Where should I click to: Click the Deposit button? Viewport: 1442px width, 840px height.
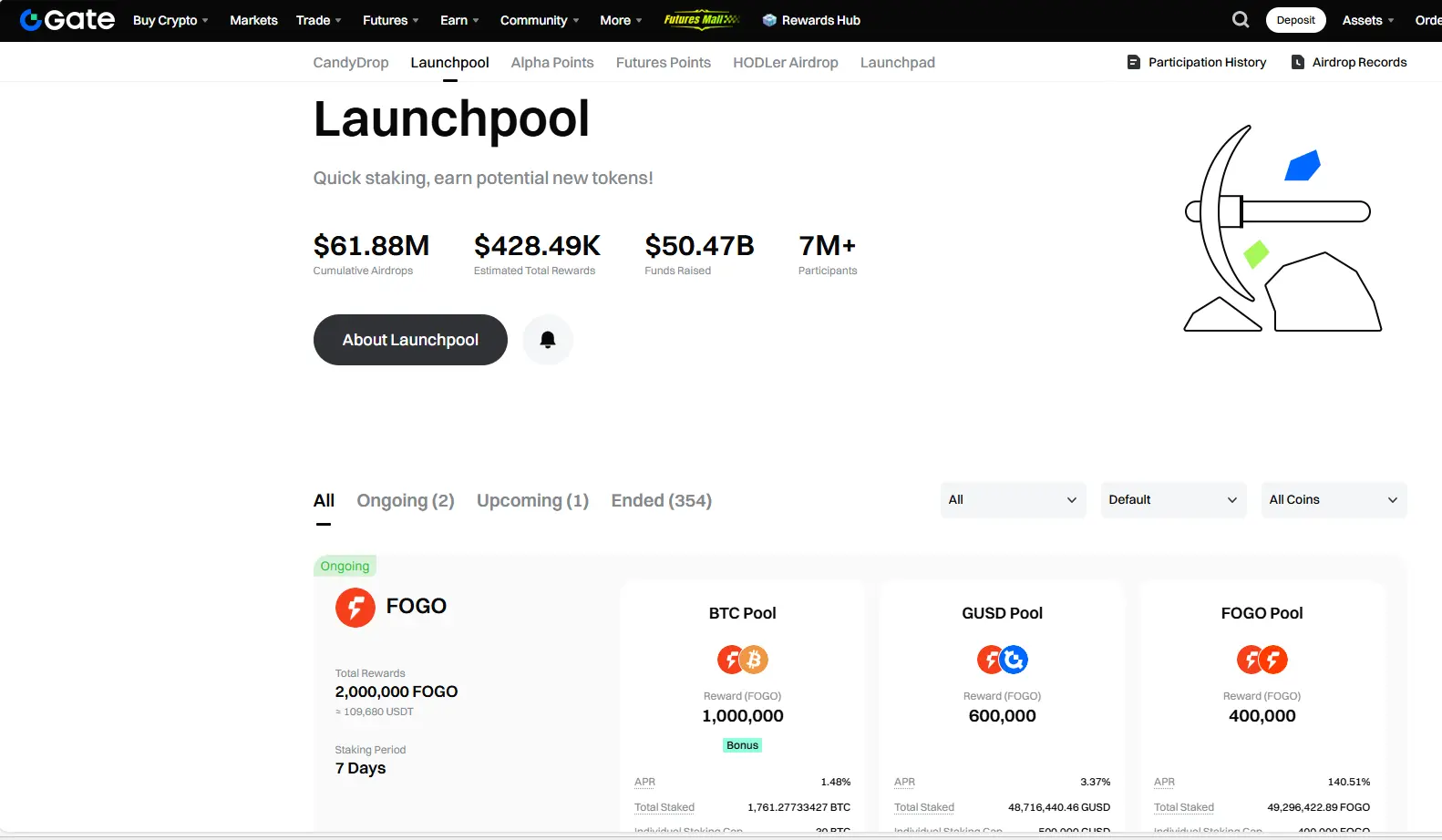[1295, 20]
